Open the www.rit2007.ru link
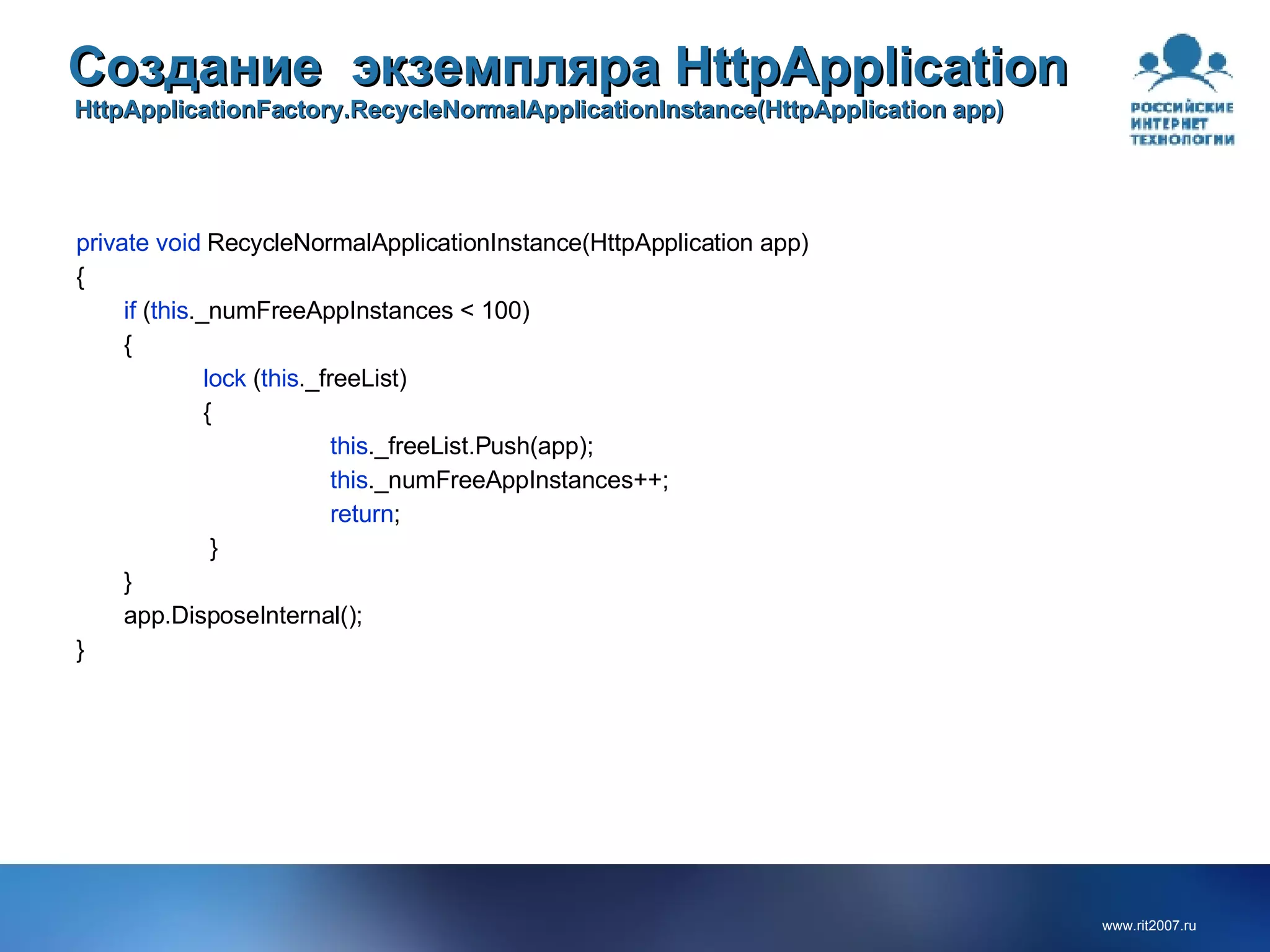This screenshot has width=1270, height=952. click(1149, 926)
